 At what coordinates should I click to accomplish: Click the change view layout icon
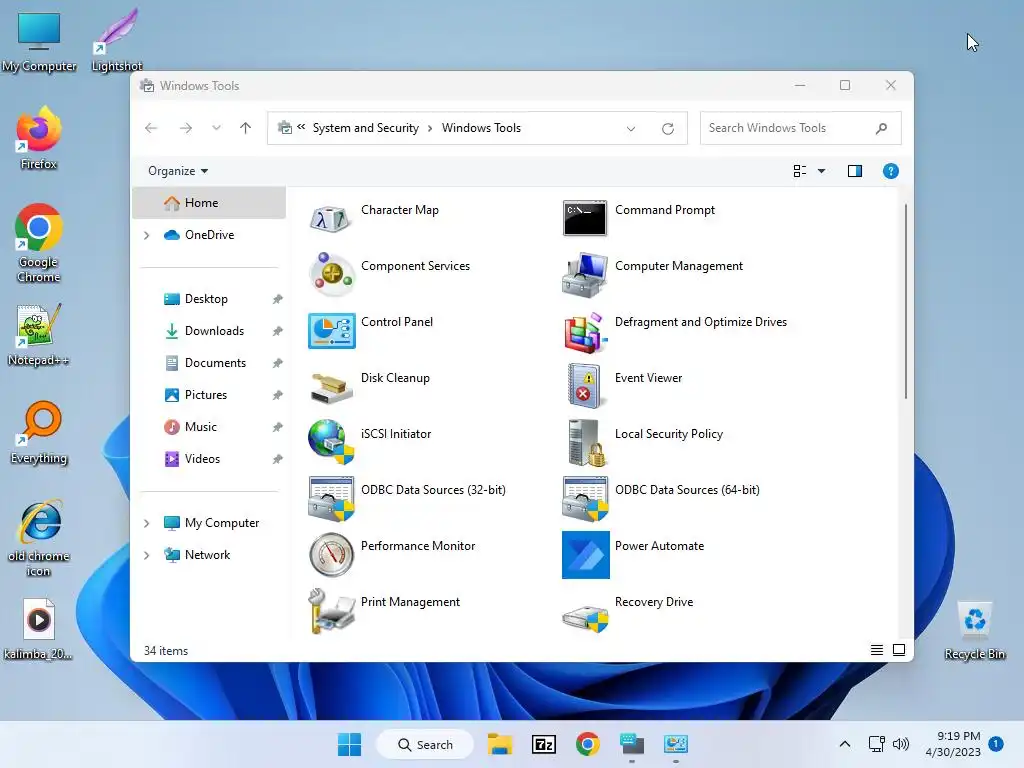point(800,171)
